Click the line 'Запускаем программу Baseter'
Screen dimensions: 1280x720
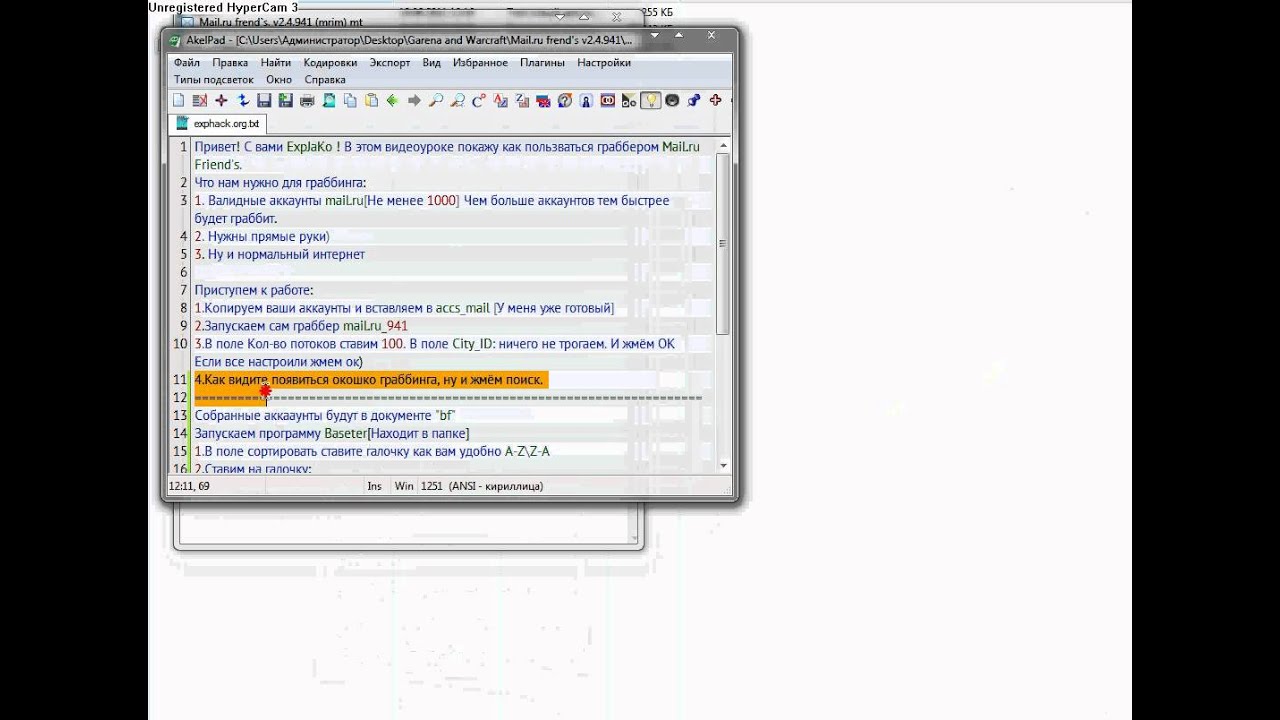coord(331,433)
